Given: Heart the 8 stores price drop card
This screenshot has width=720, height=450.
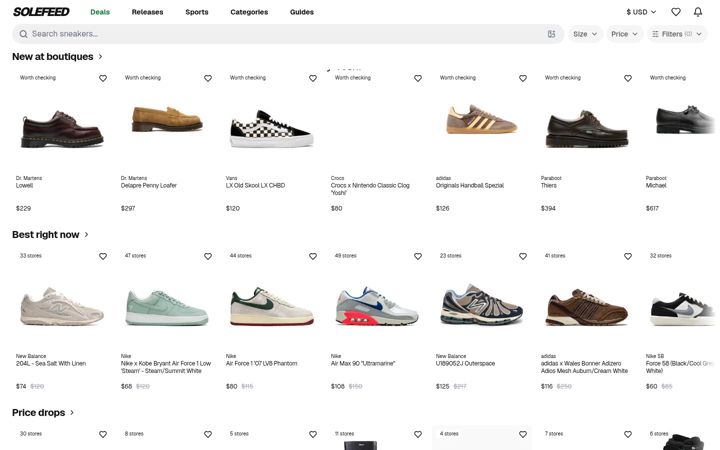Looking at the screenshot, I should point(208,434).
